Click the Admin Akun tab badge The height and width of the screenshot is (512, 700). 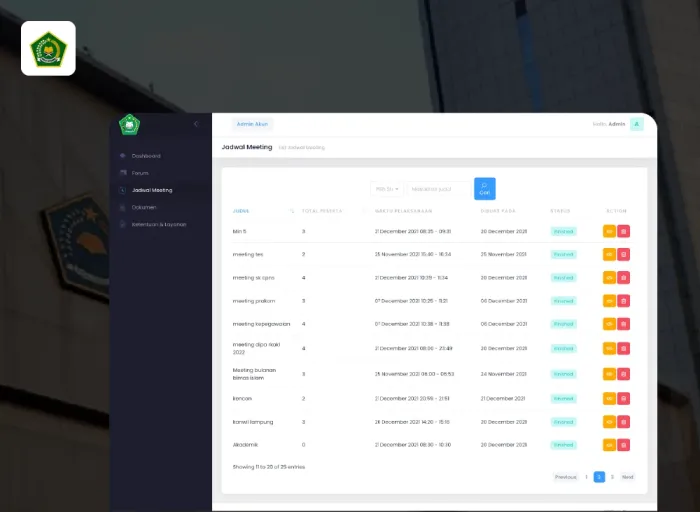(252, 124)
